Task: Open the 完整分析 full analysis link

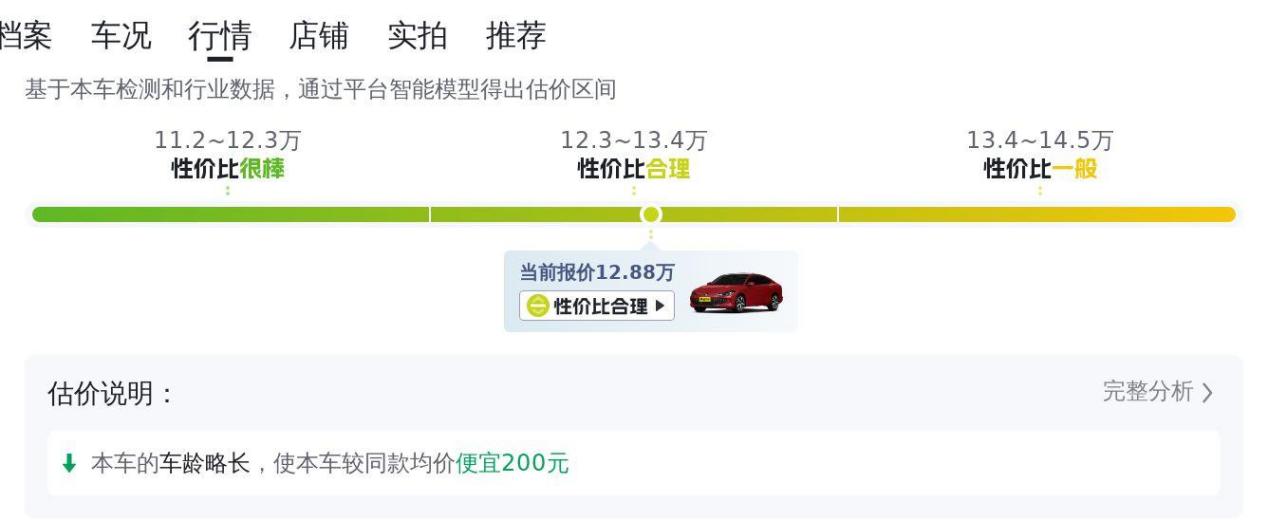Action: (x=1148, y=392)
